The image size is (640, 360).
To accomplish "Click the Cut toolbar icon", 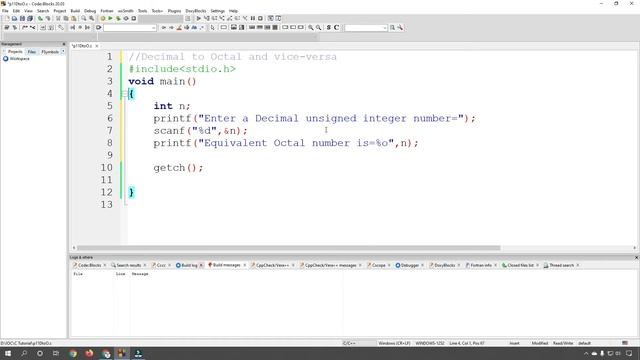I will 58,18.
